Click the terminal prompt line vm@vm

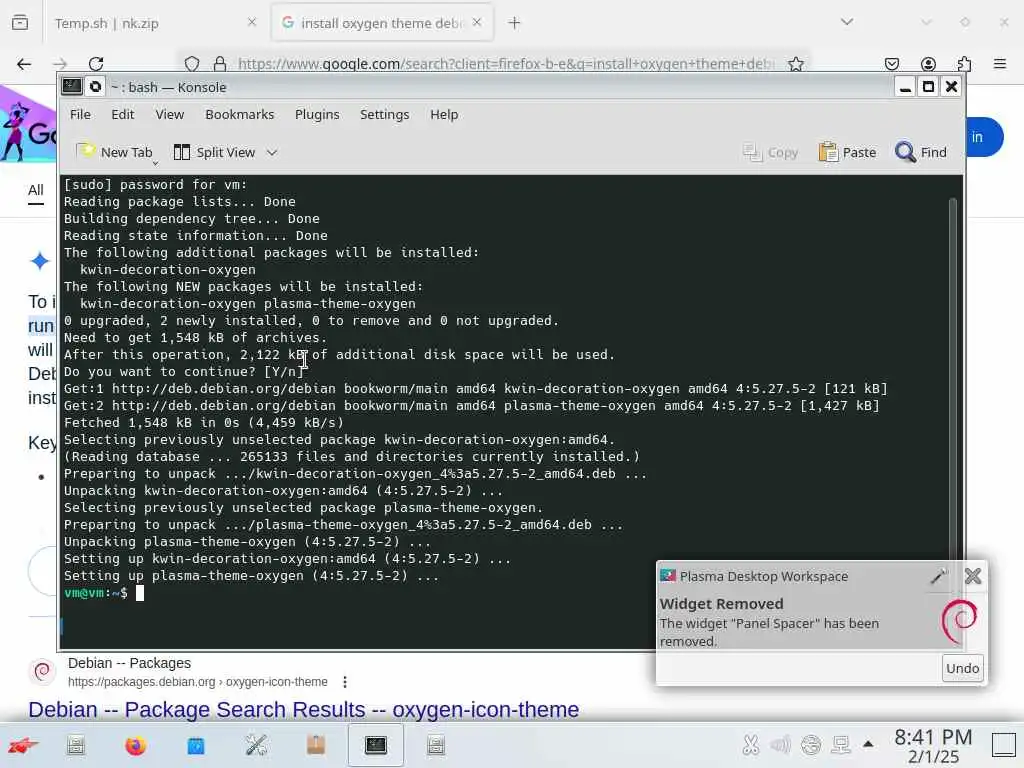click(96, 593)
